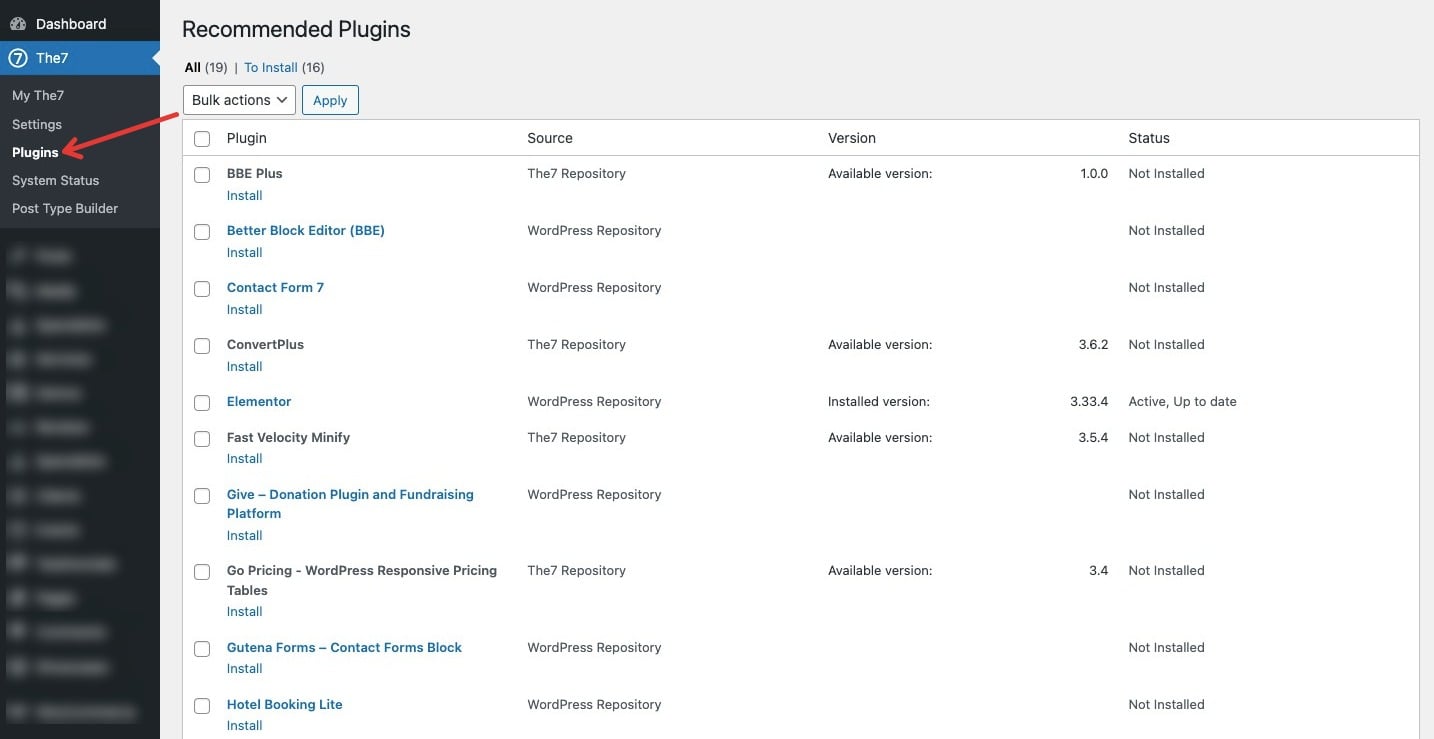Mark the Hotel Booking Lite checkbox

(x=202, y=706)
